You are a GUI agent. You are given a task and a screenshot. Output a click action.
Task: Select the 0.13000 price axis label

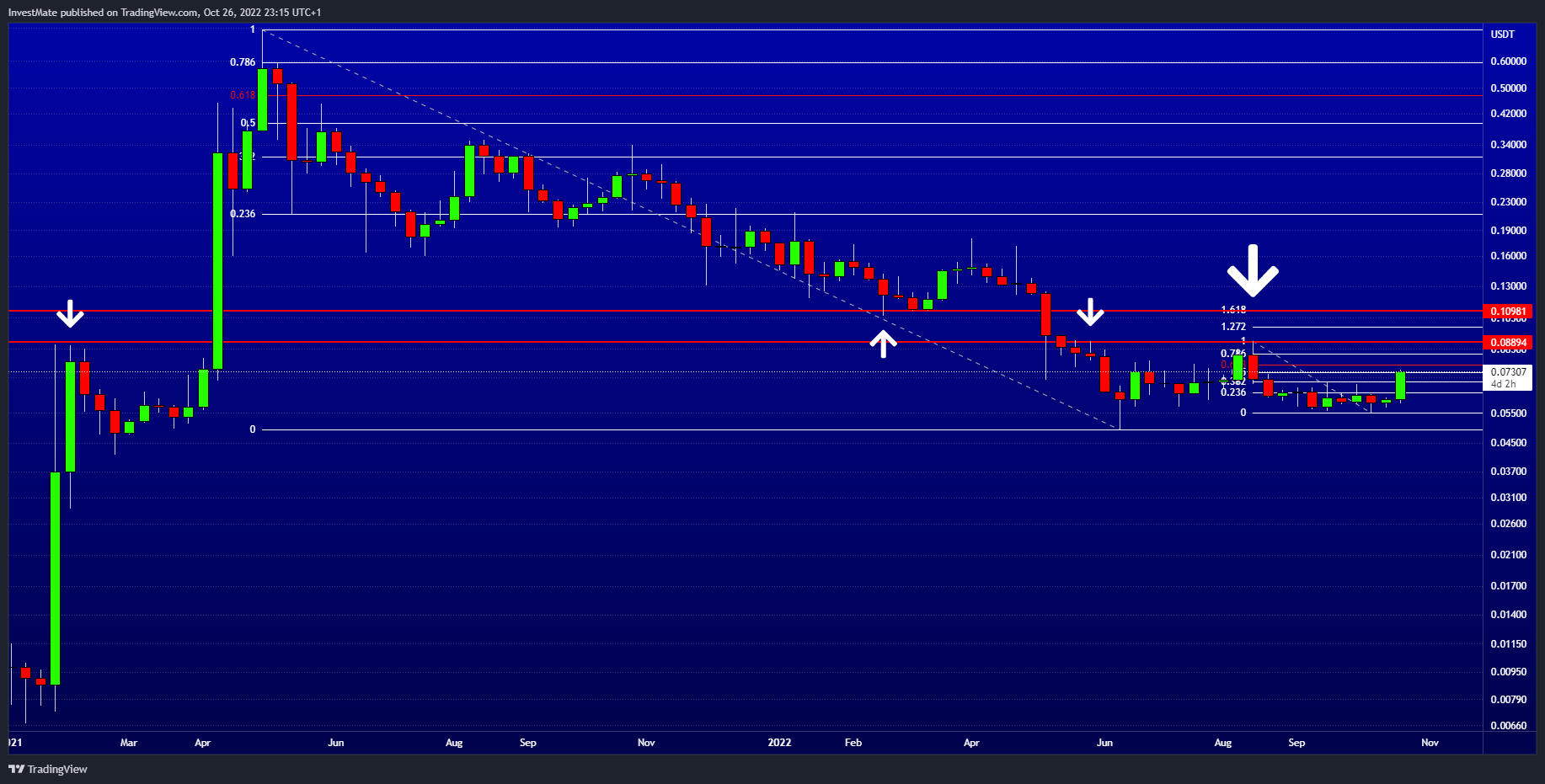click(1508, 286)
